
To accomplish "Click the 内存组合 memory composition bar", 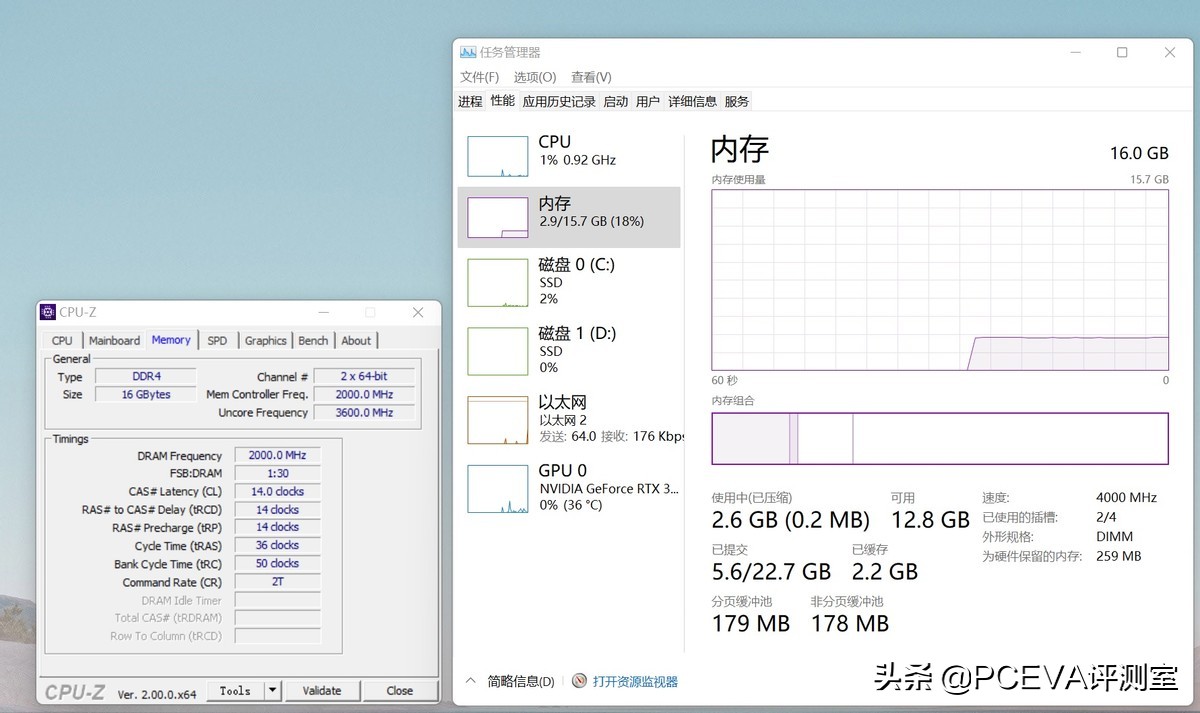I will click(x=939, y=438).
